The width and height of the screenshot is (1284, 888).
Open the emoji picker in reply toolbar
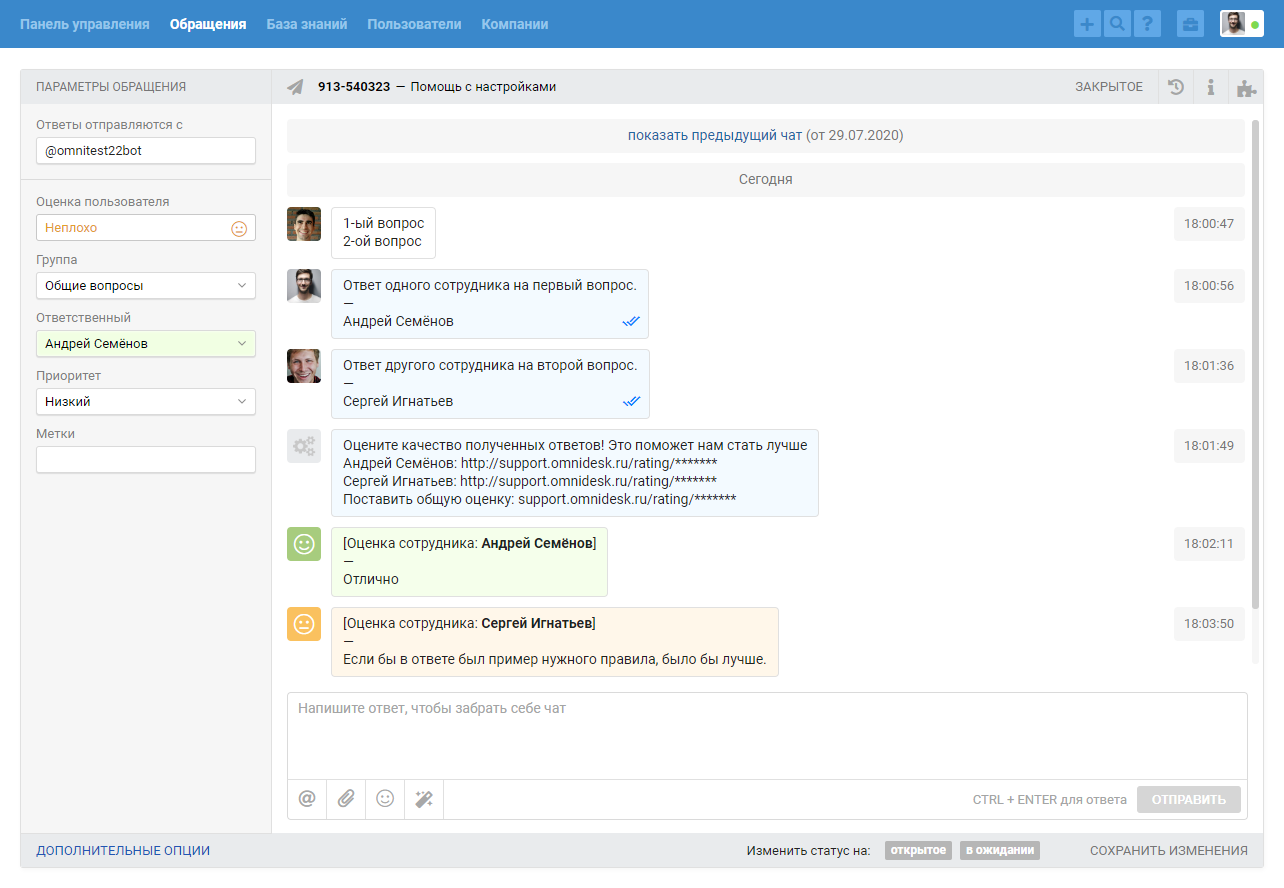click(385, 799)
